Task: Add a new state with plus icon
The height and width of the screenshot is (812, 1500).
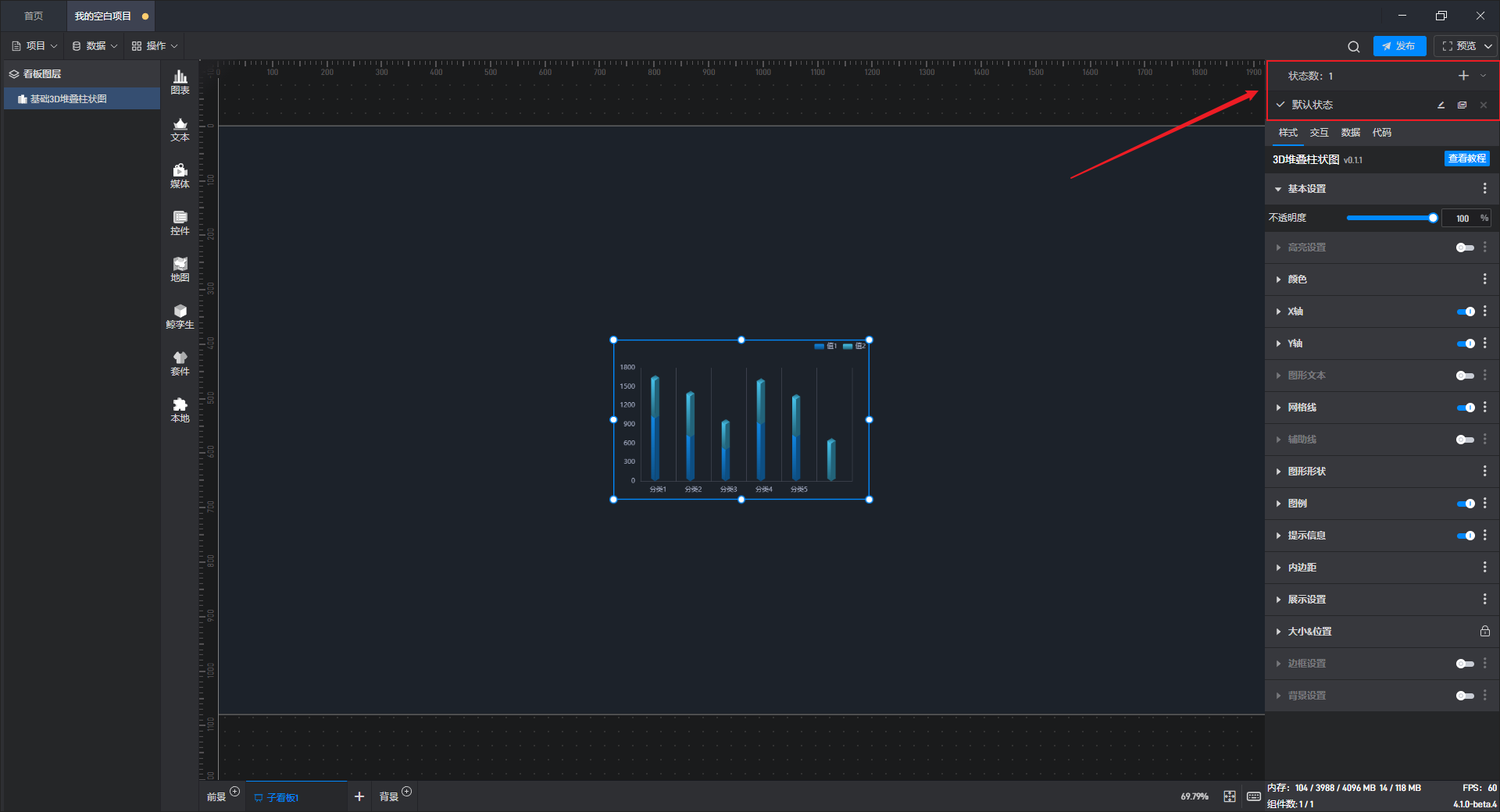Action: pos(1463,76)
